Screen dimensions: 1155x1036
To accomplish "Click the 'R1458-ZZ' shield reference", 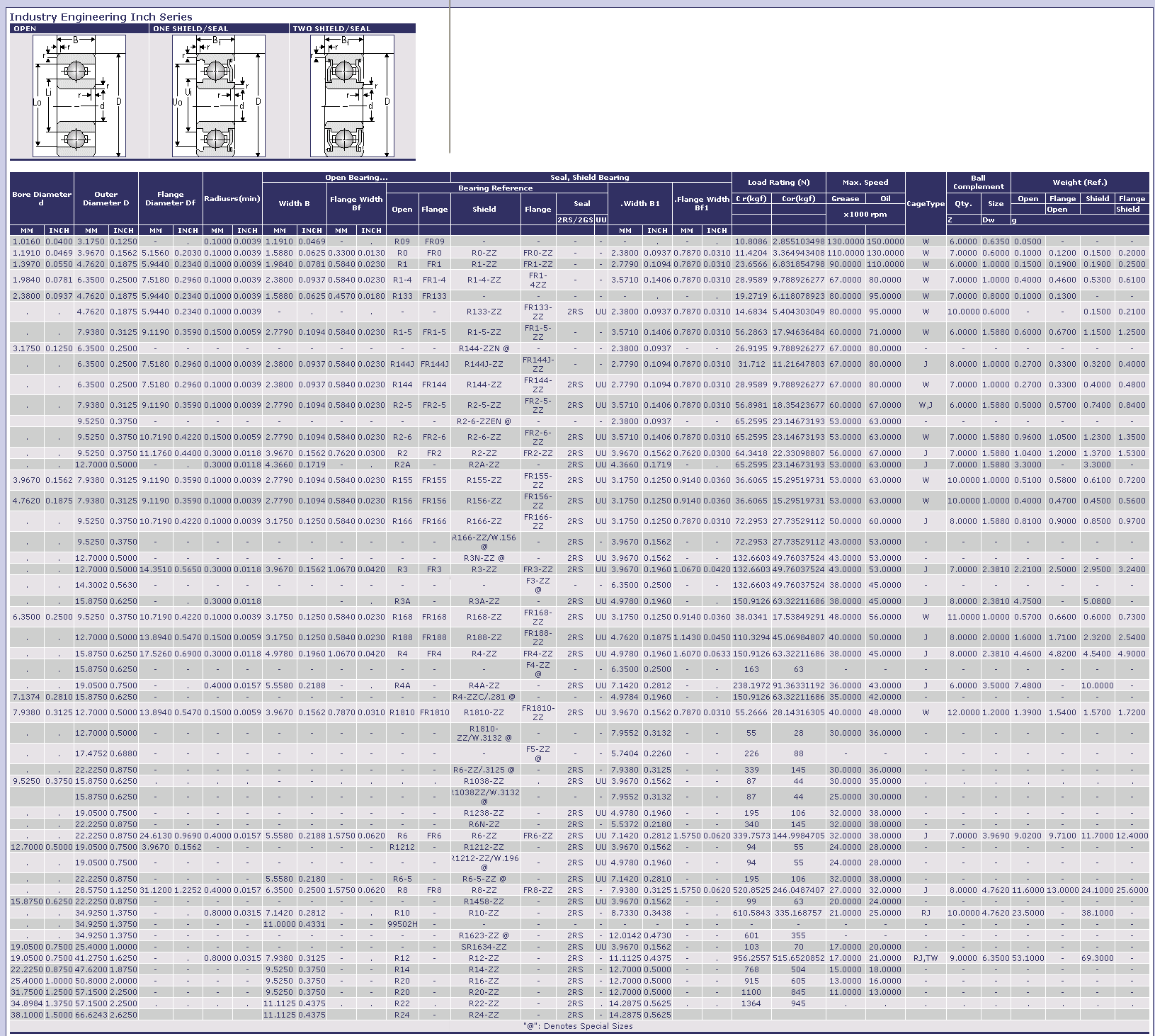I will pos(484,901).
